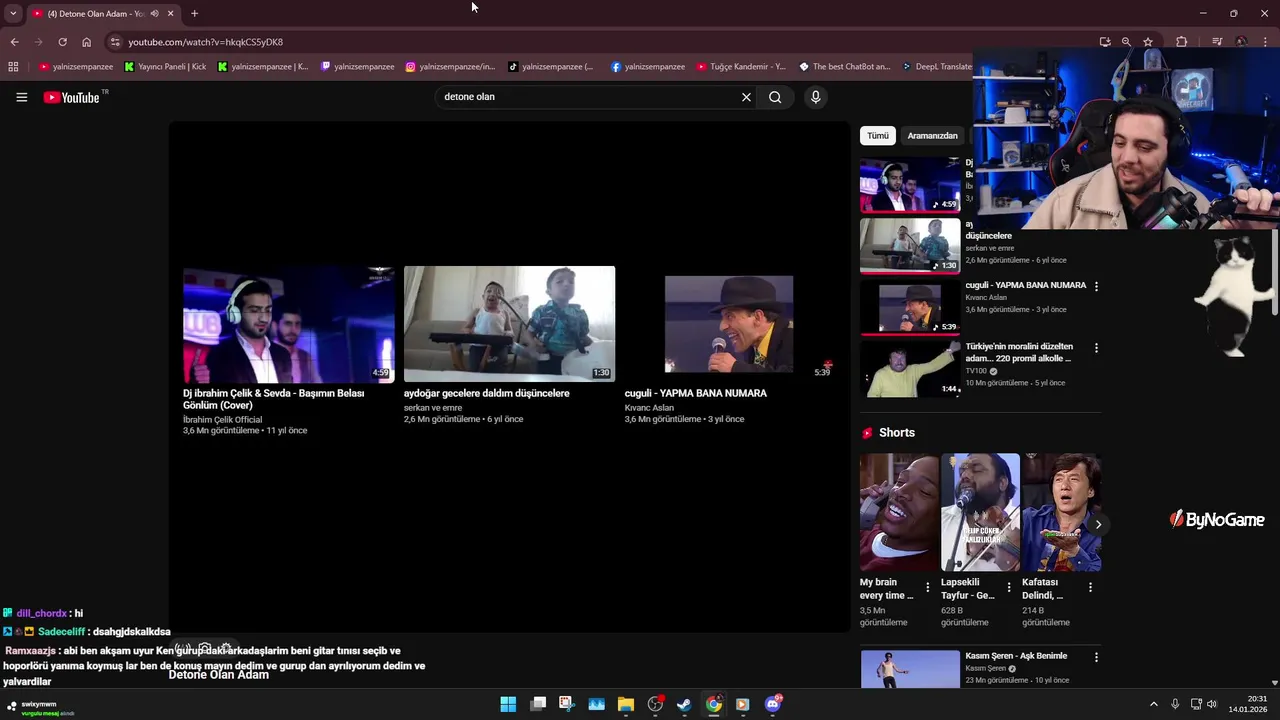
Task: Open options for Kafatası Delindi short
Action: click(1090, 587)
